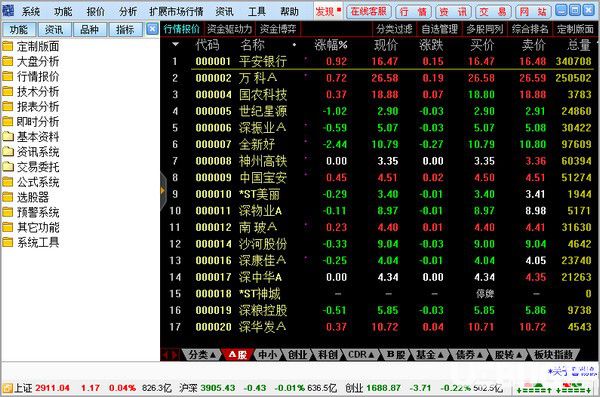The image size is (600, 397).
Task: Select the A股 bottom tab
Action: (238, 355)
